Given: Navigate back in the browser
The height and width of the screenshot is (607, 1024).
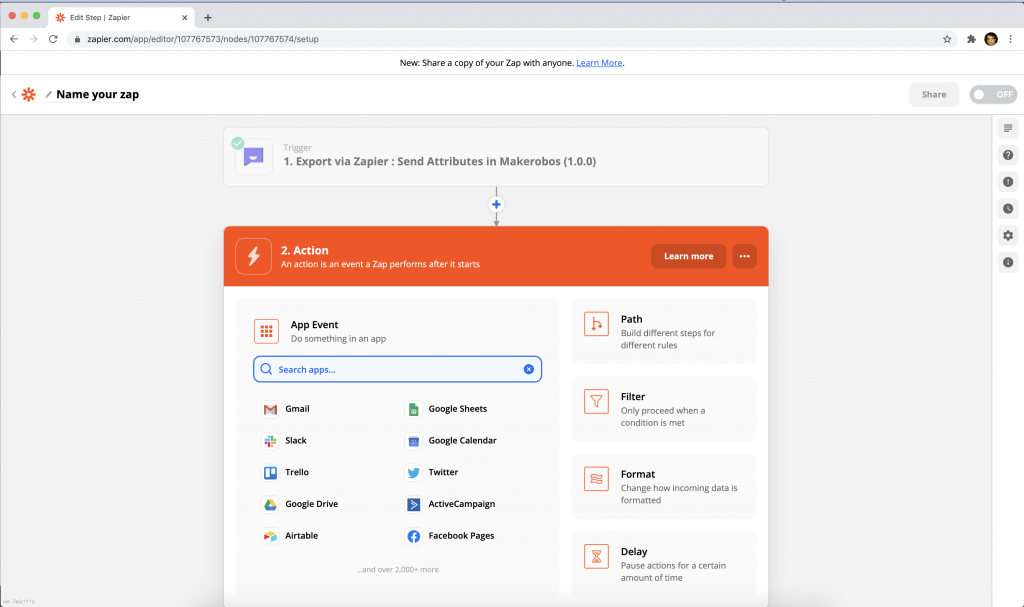Looking at the screenshot, I should 14,39.
